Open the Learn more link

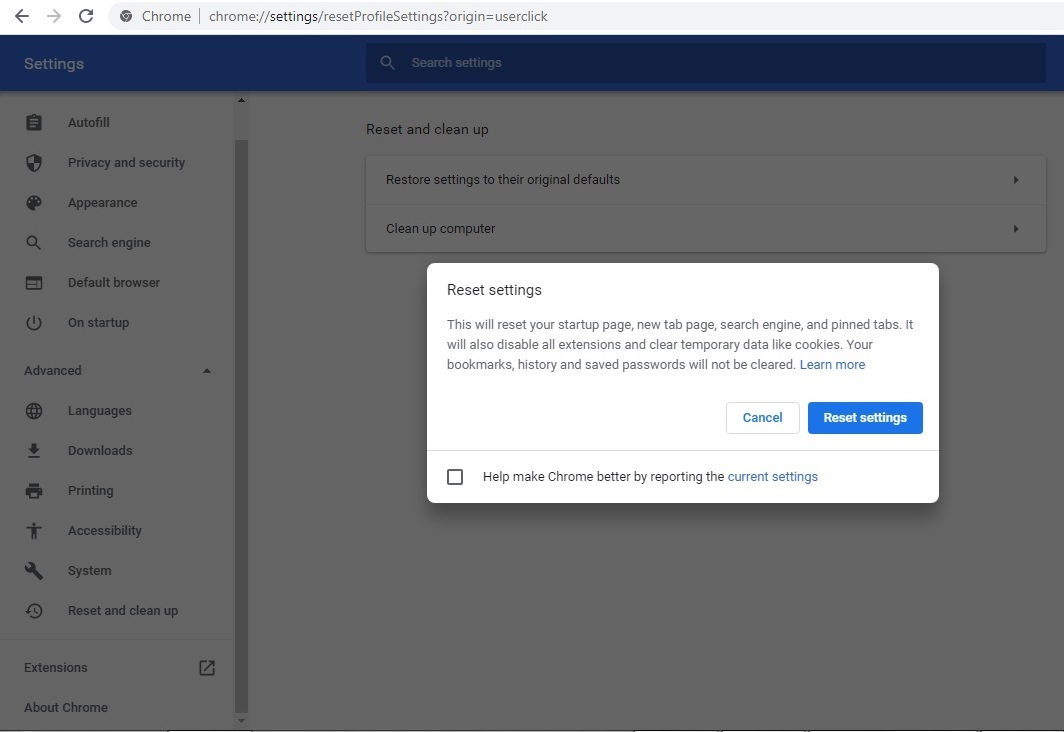tap(832, 365)
